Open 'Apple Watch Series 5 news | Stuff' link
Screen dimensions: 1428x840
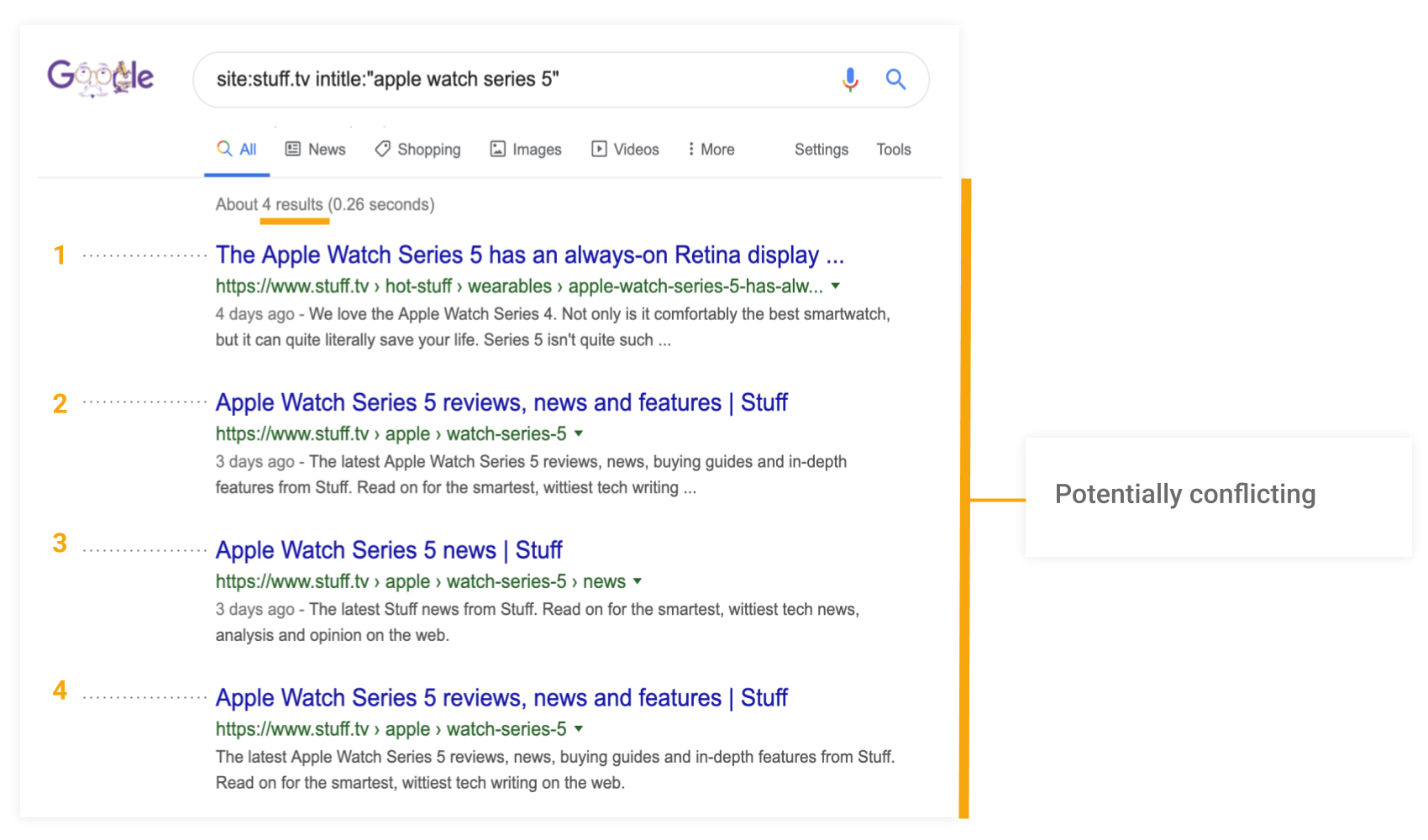(x=389, y=550)
